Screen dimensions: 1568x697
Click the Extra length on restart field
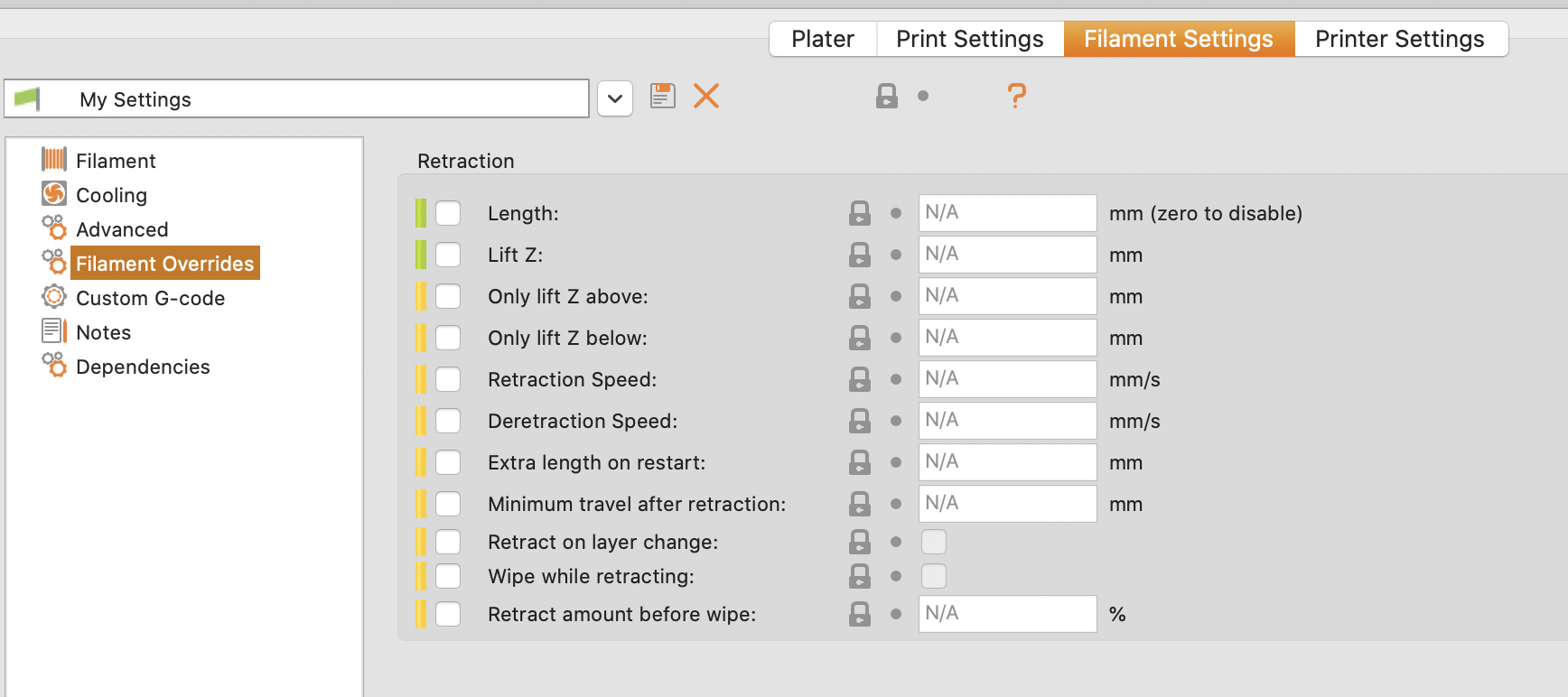point(1008,462)
